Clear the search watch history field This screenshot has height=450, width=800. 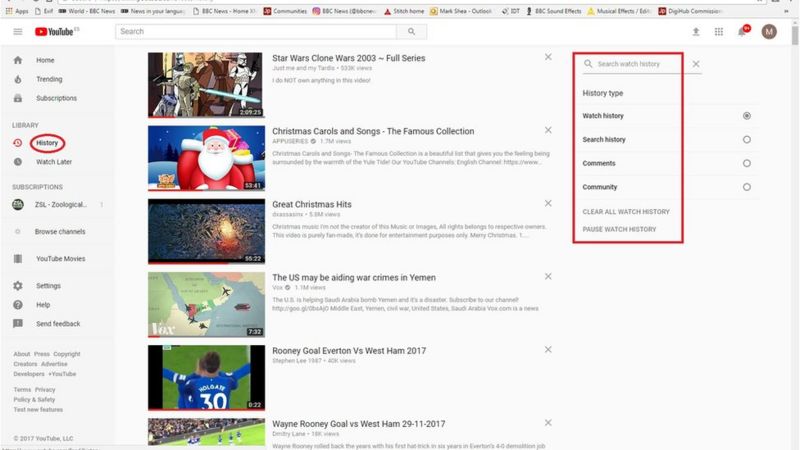click(x=696, y=64)
